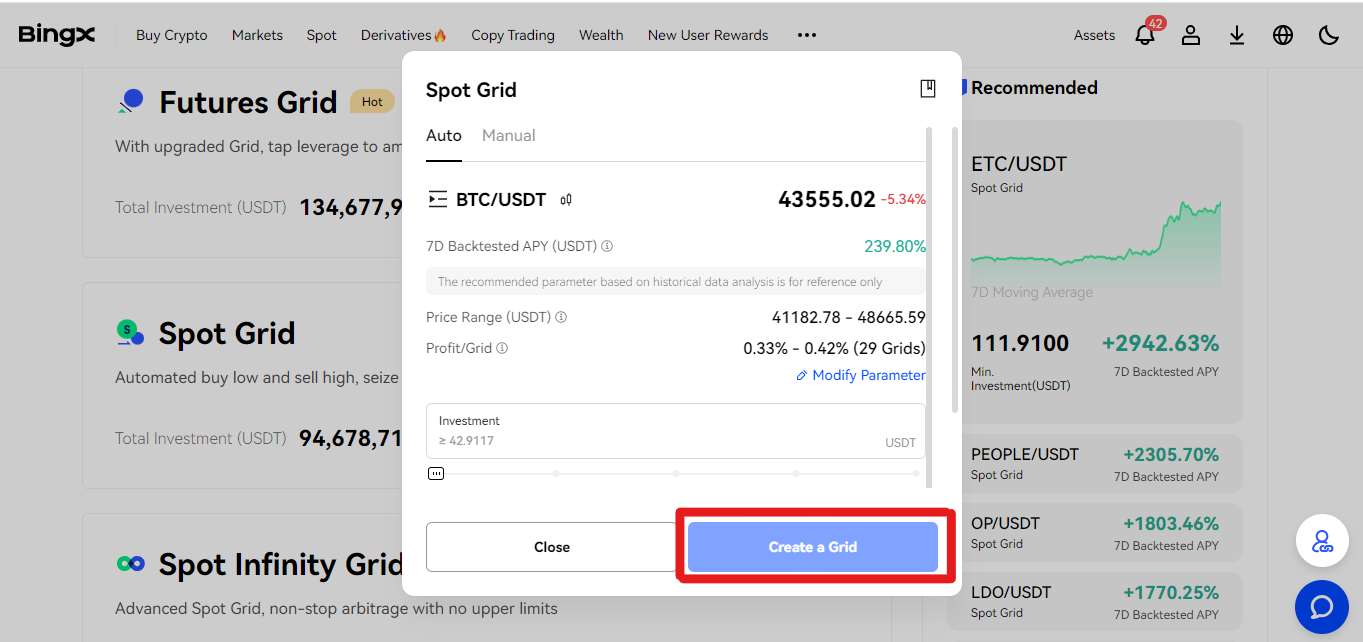The image size is (1363, 642).
Task: Open the ETC/USDT 7D Moving Average chart
Action: coord(1095,246)
